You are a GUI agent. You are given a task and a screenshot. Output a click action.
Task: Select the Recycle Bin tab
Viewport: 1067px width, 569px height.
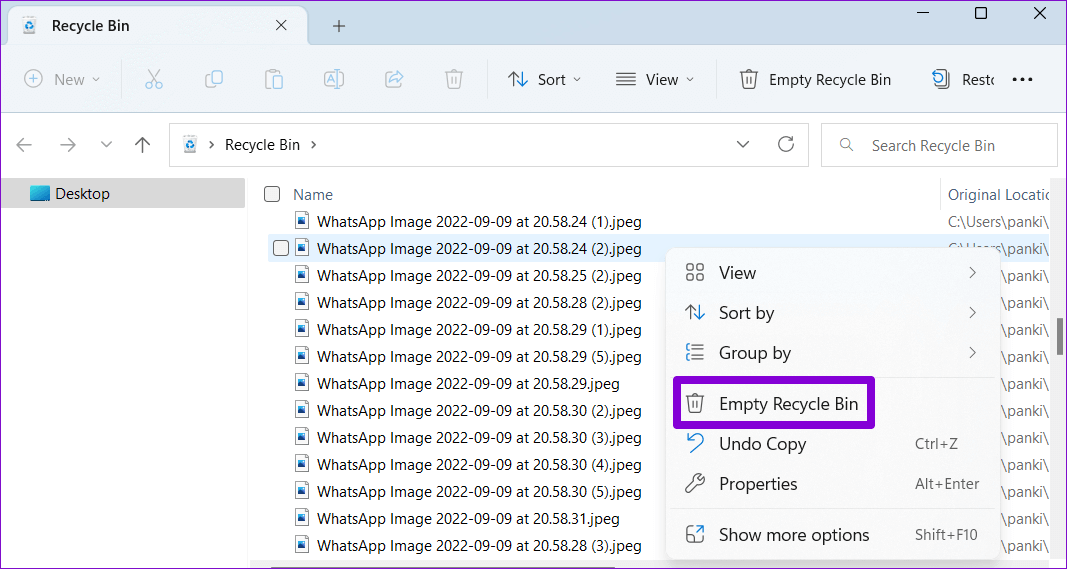coord(157,26)
